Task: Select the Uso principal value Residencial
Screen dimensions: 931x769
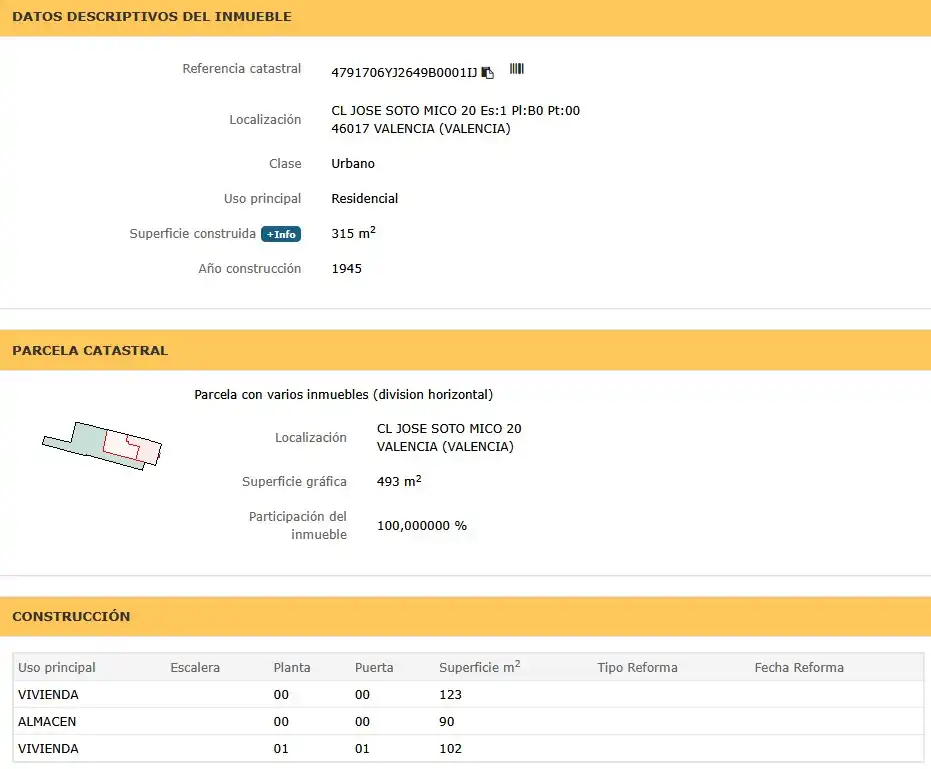Action: 365,198
